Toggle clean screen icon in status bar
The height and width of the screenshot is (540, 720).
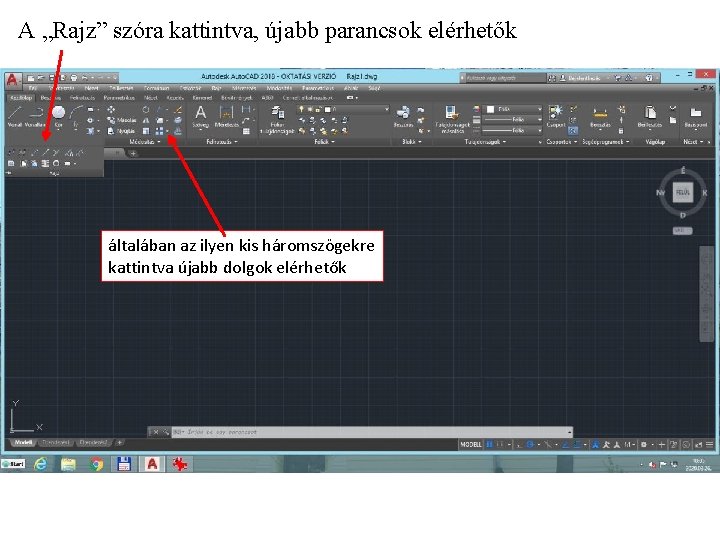click(x=698, y=444)
